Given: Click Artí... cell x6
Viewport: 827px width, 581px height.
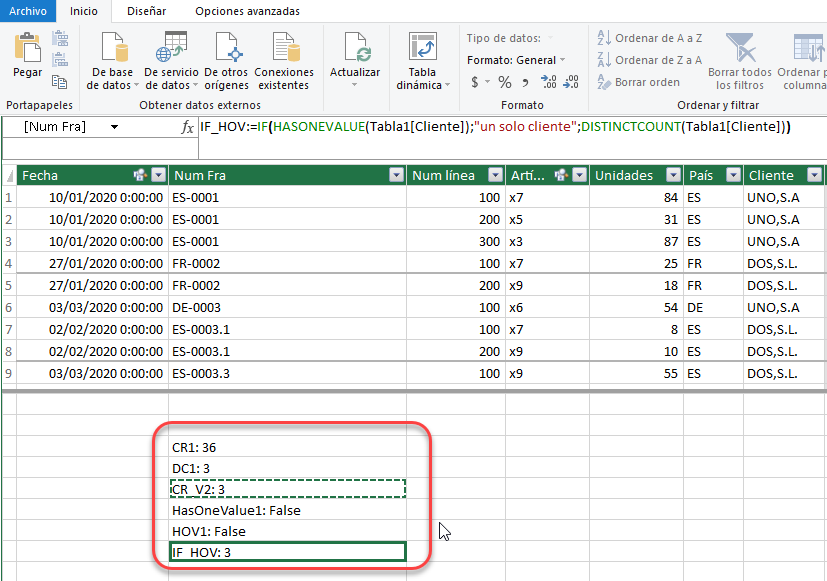Looking at the screenshot, I should pos(547,307).
